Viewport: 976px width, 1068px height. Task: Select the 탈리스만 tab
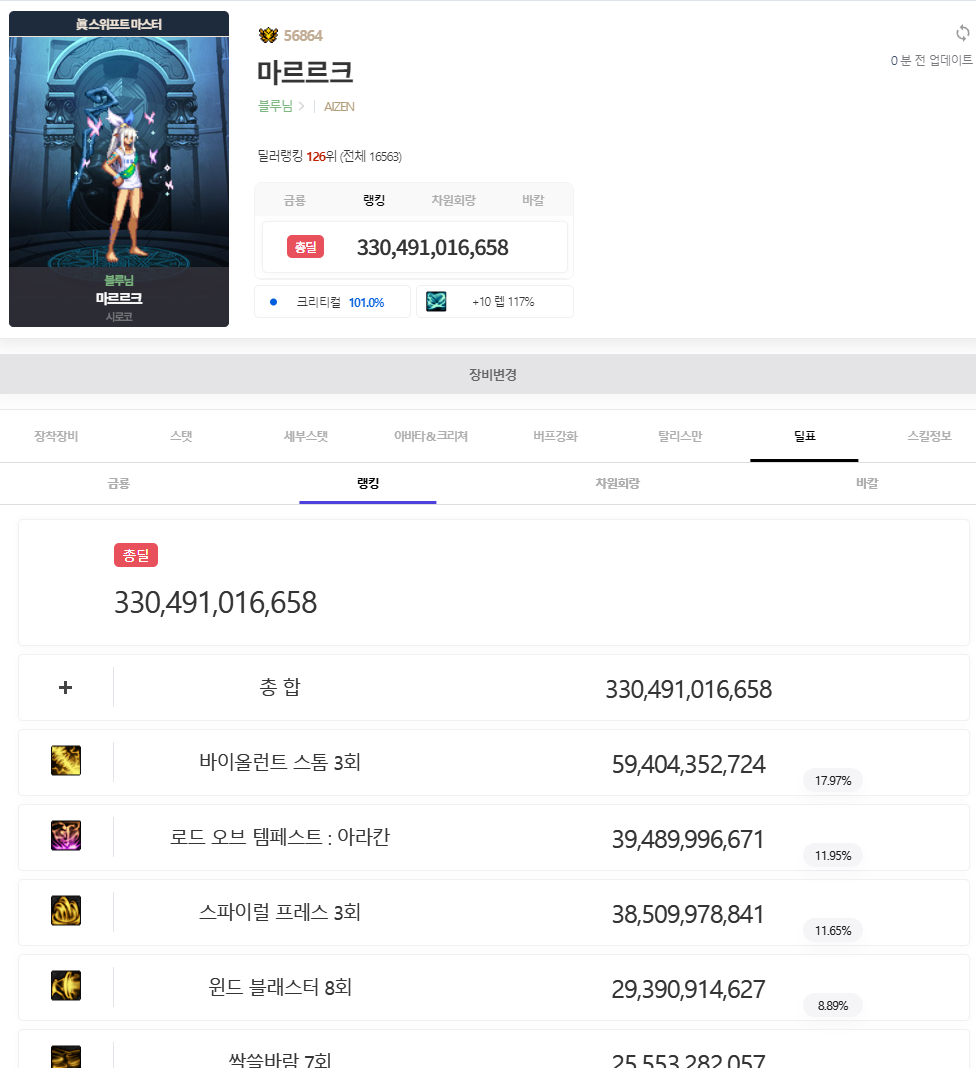click(x=680, y=437)
